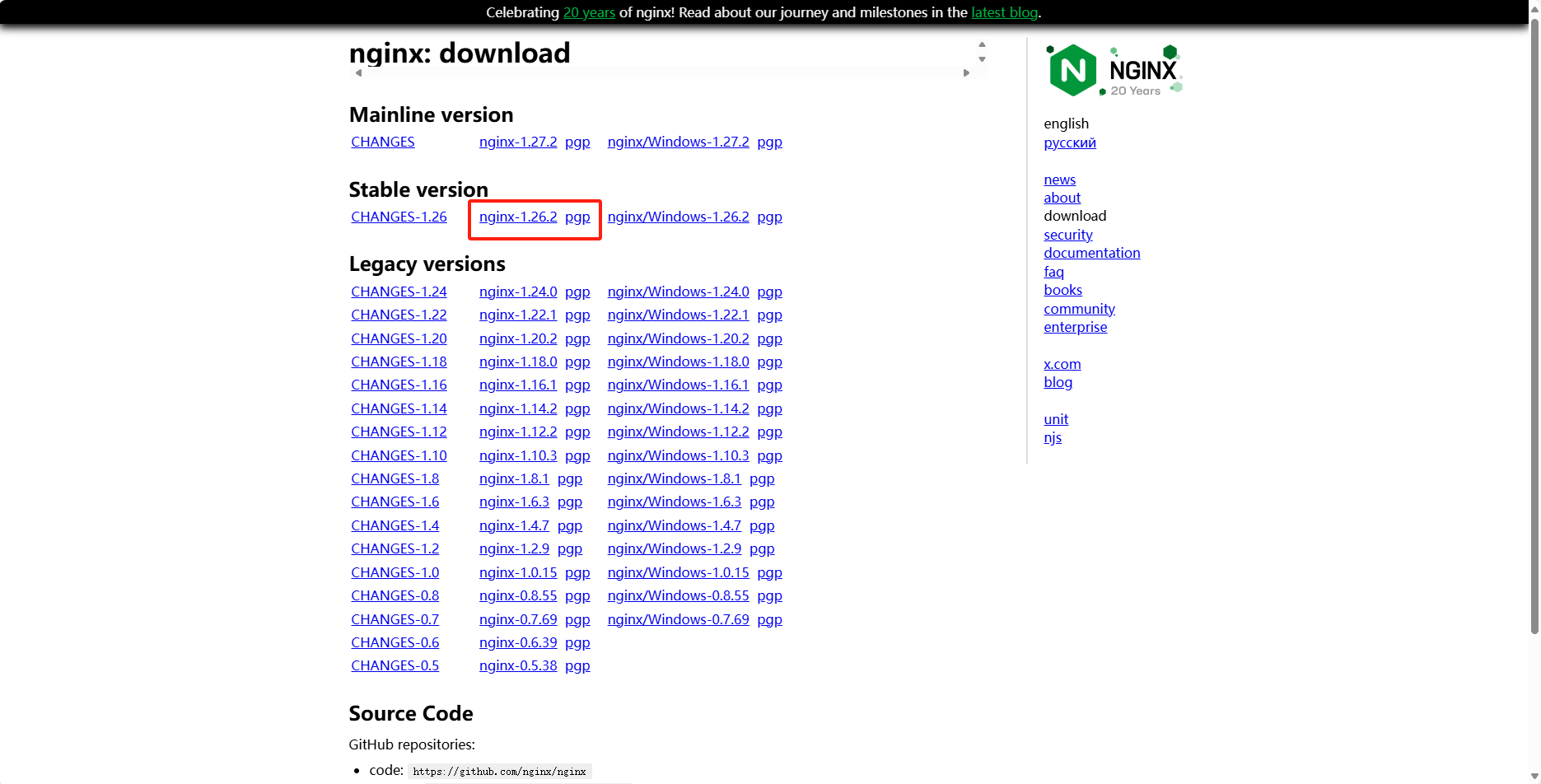Open the x.com sidebar link

click(1062, 364)
